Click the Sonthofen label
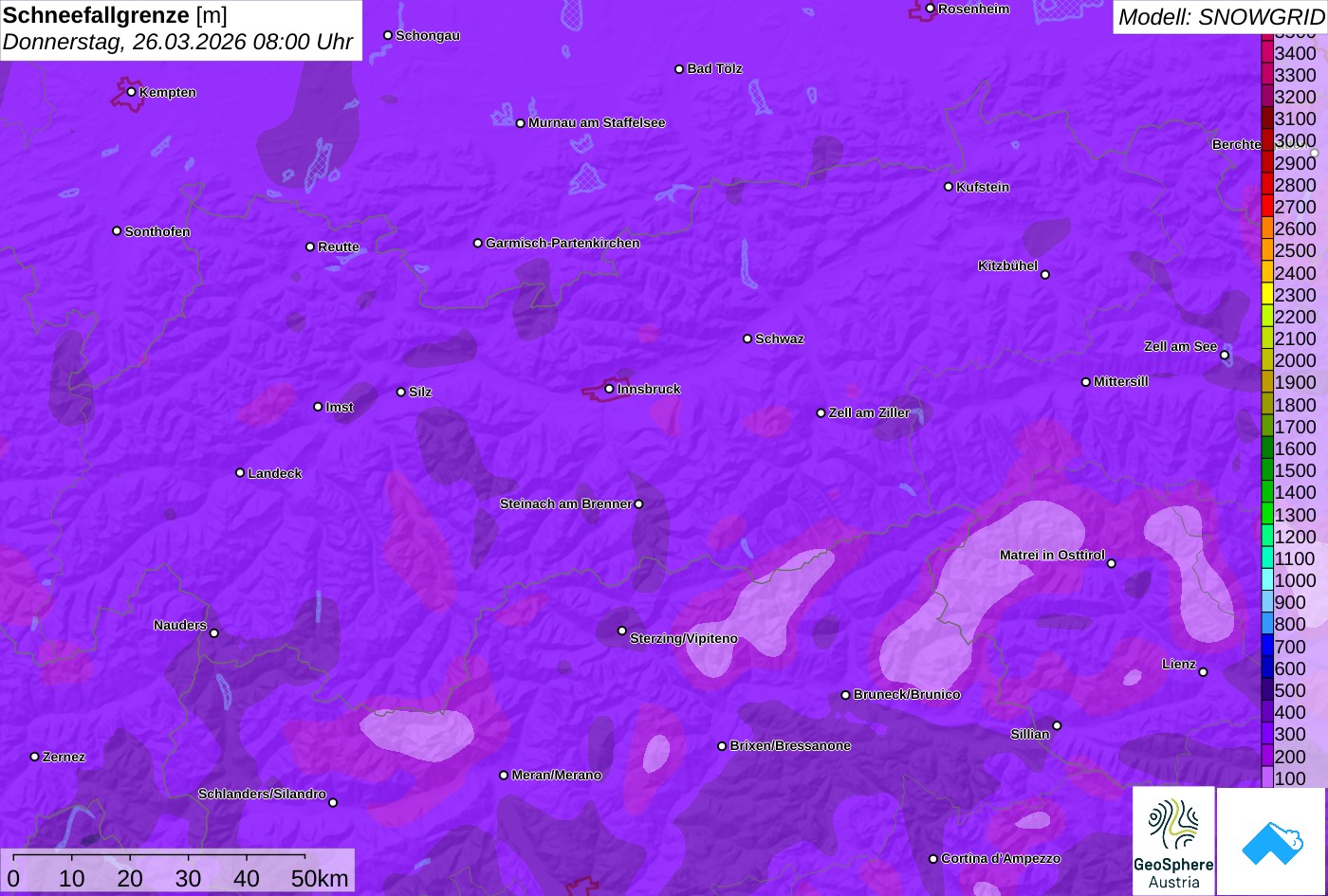This screenshot has width=1328, height=896. coord(157,231)
